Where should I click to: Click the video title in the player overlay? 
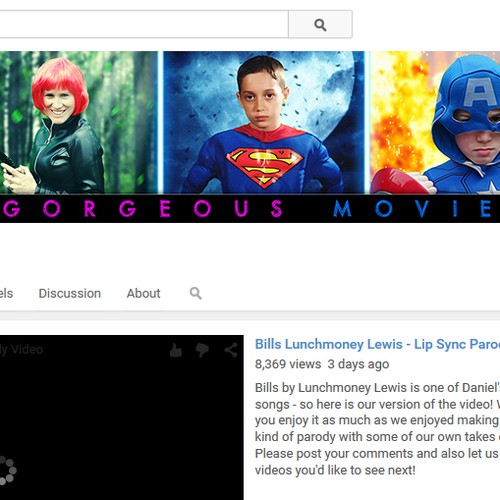[x=21, y=350]
